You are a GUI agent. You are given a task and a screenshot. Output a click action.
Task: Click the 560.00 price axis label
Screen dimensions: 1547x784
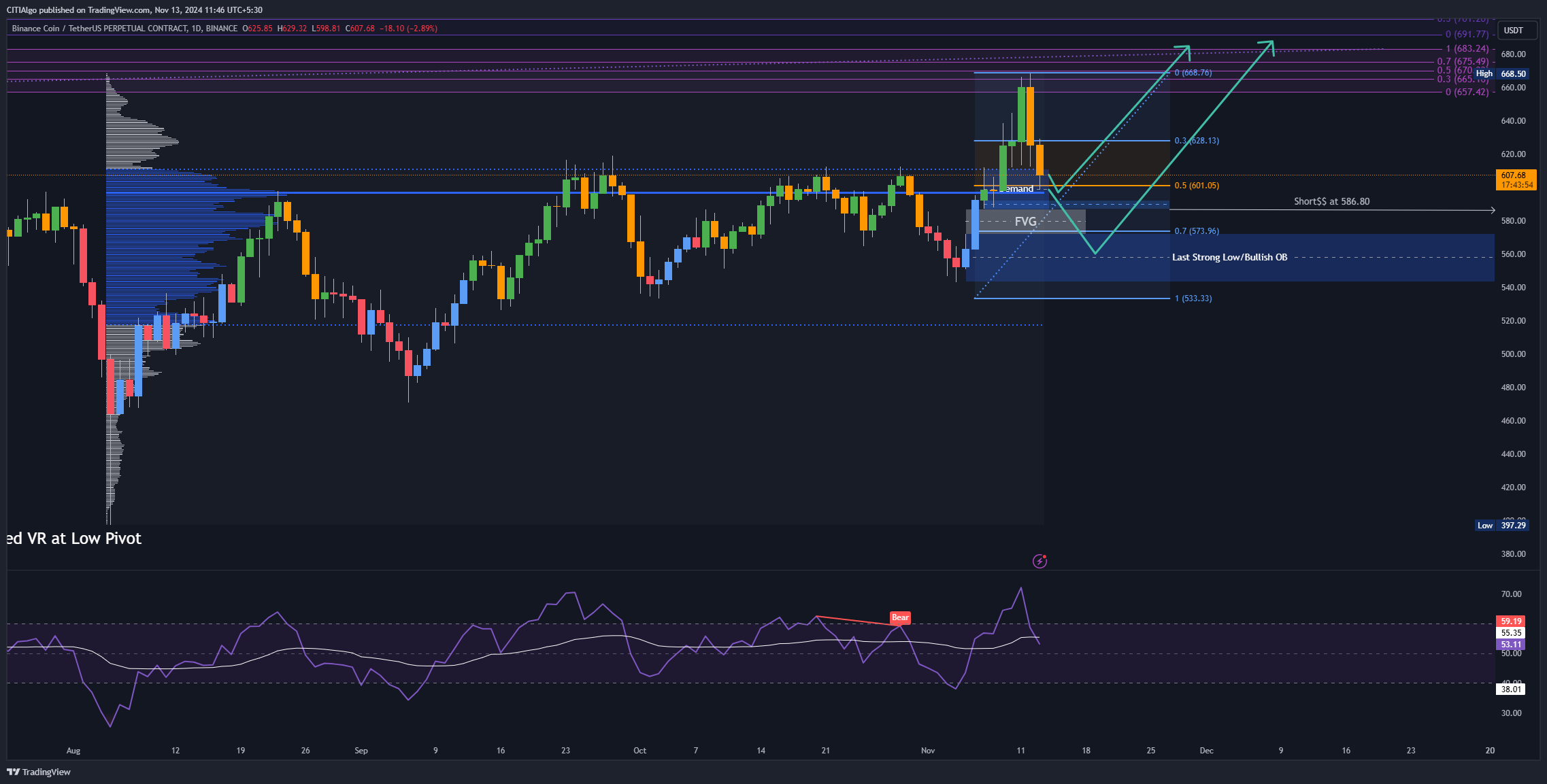(1514, 254)
